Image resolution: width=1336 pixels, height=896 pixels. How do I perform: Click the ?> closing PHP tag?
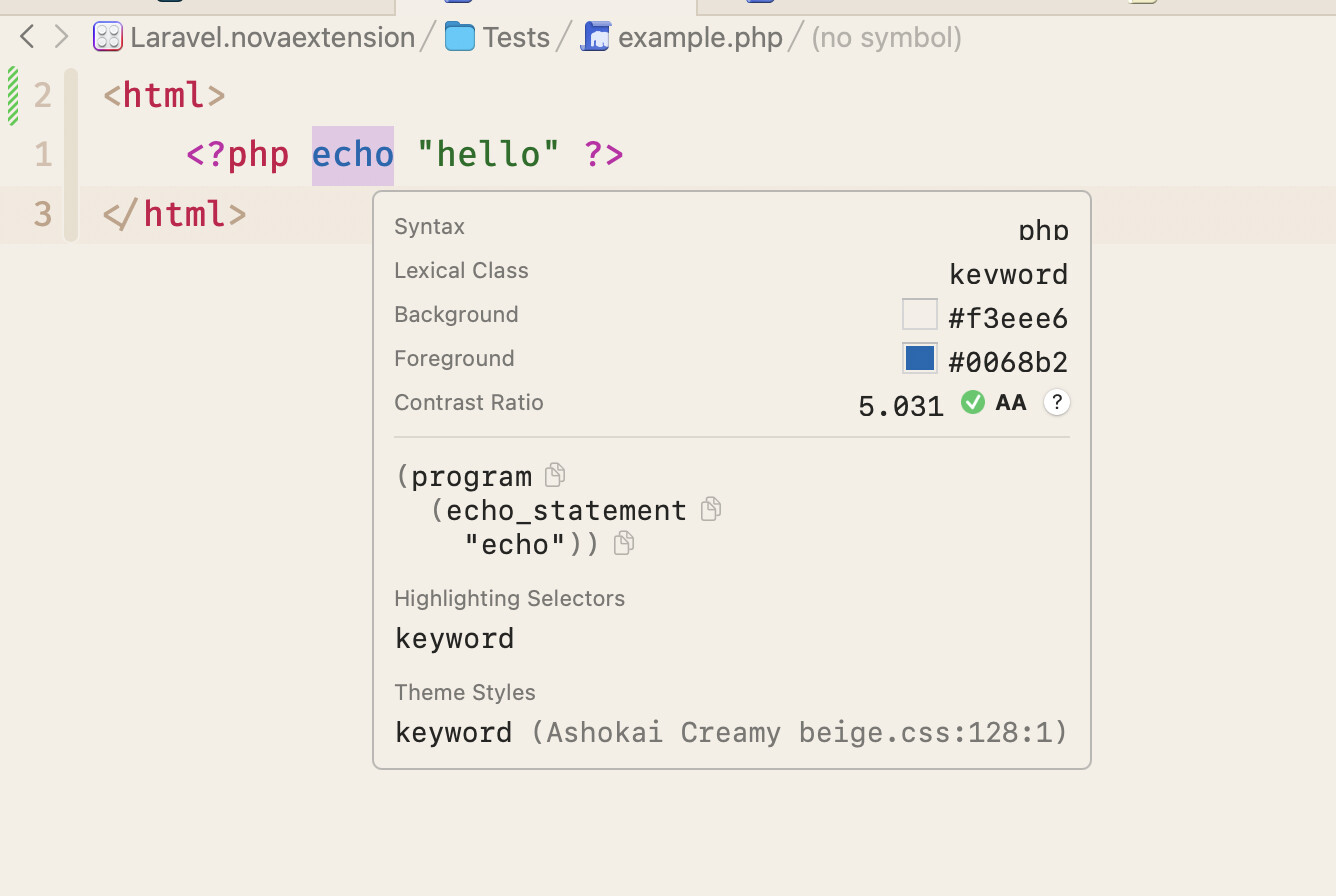coord(604,154)
